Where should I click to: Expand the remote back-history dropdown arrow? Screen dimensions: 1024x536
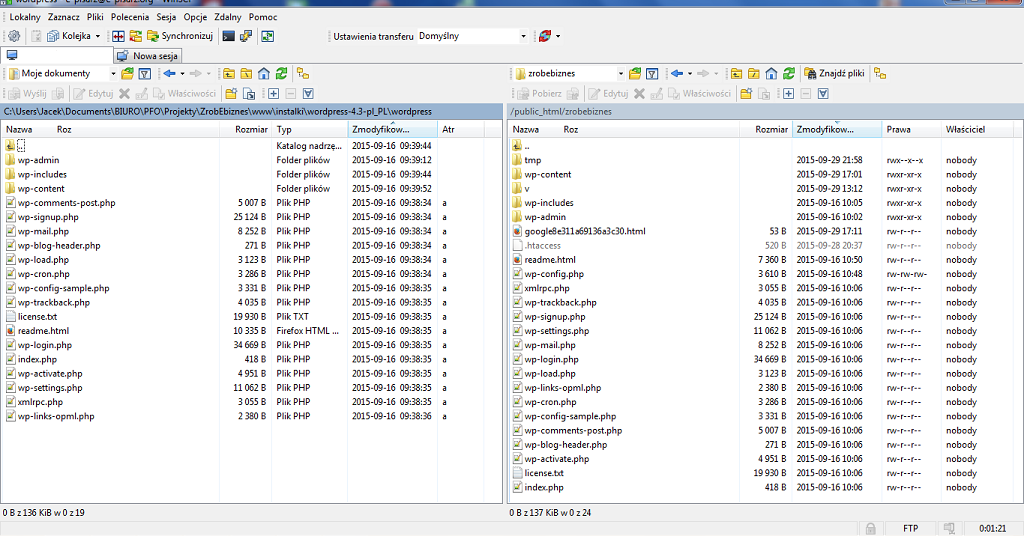coord(690,74)
